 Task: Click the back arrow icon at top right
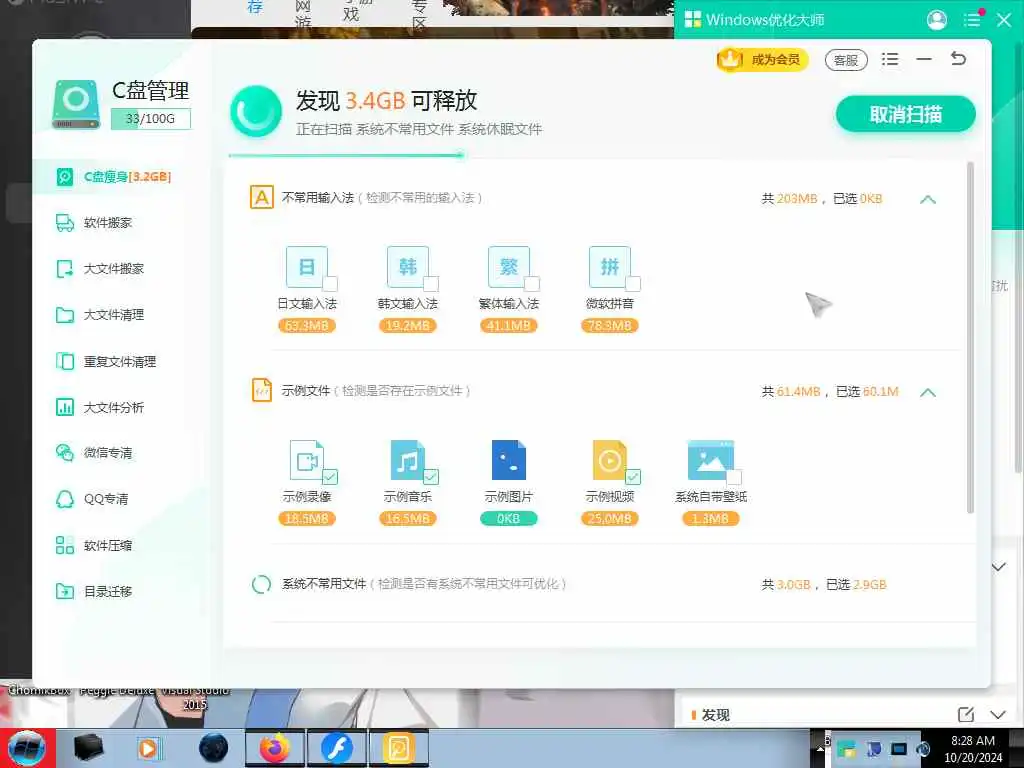pos(958,59)
